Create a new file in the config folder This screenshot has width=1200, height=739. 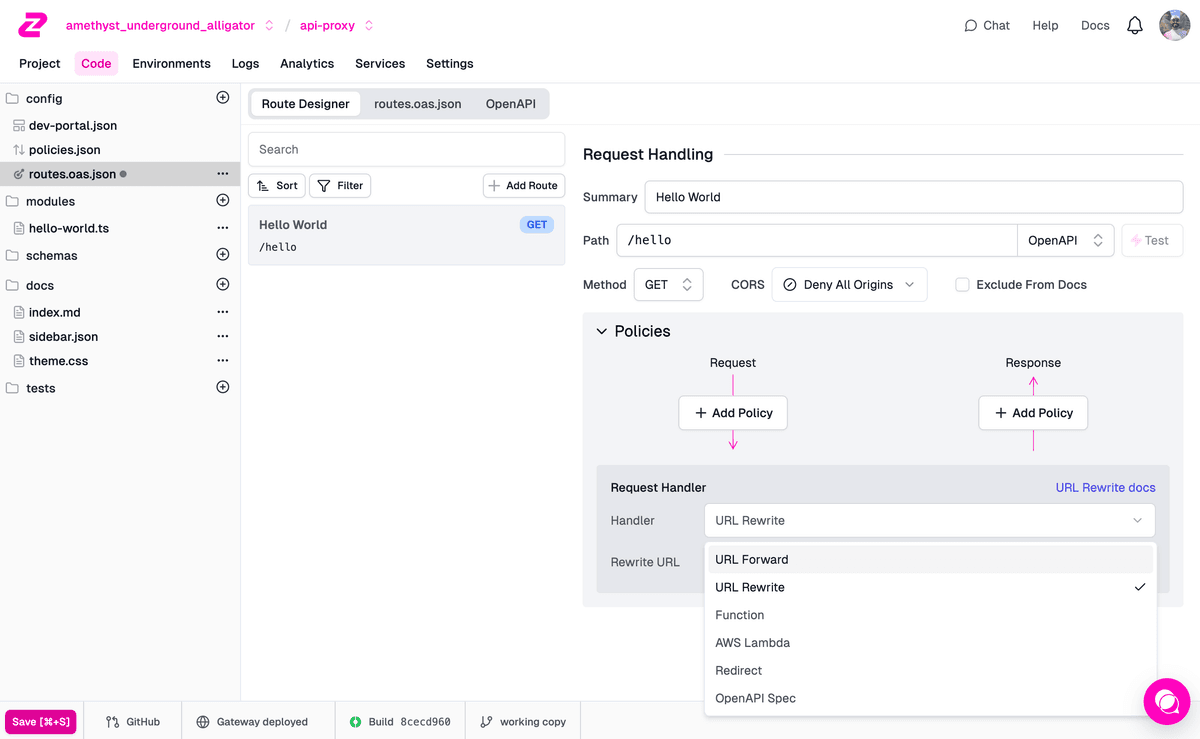pos(221,97)
